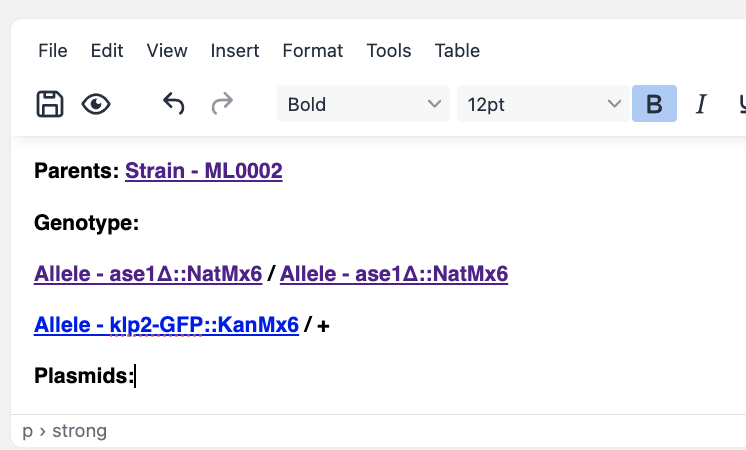Viewport: 746px width, 450px height.
Task: Open the 12pt font size dropdown
Action: pyautogui.click(x=543, y=104)
